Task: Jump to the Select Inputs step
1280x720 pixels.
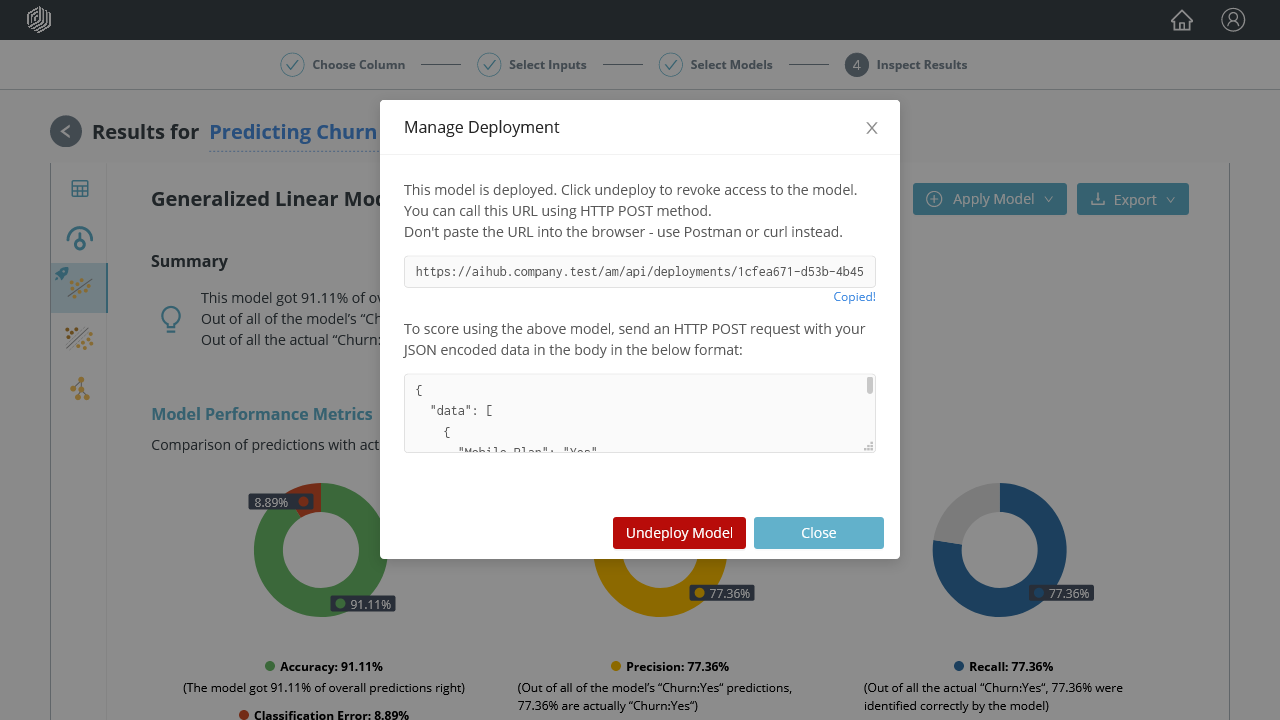Action: click(532, 65)
